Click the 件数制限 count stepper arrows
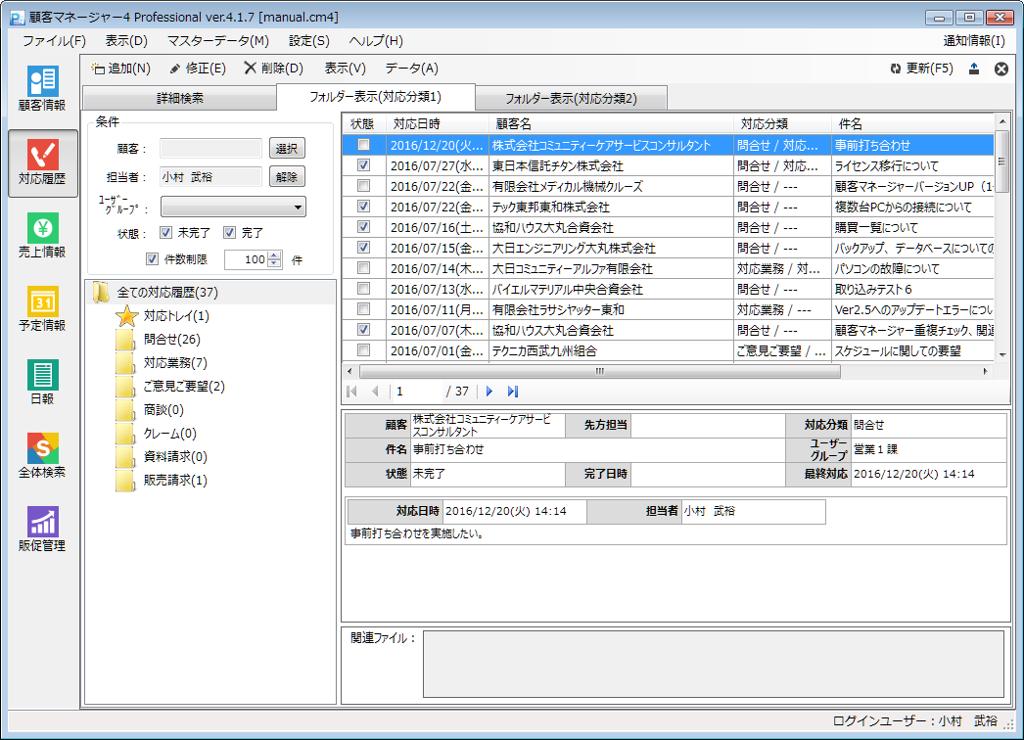1024x740 pixels. [x=275, y=259]
